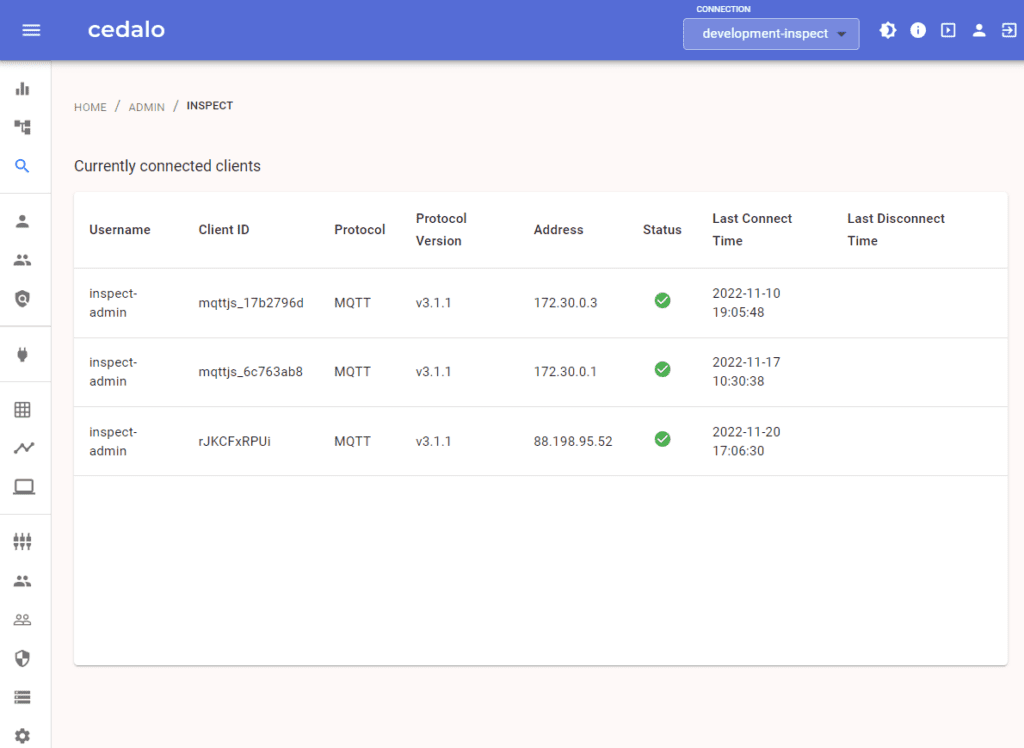This screenshot has height=748, width=1024.
Task: Click the ADMIN breadcrumb link
Action: 146,107
